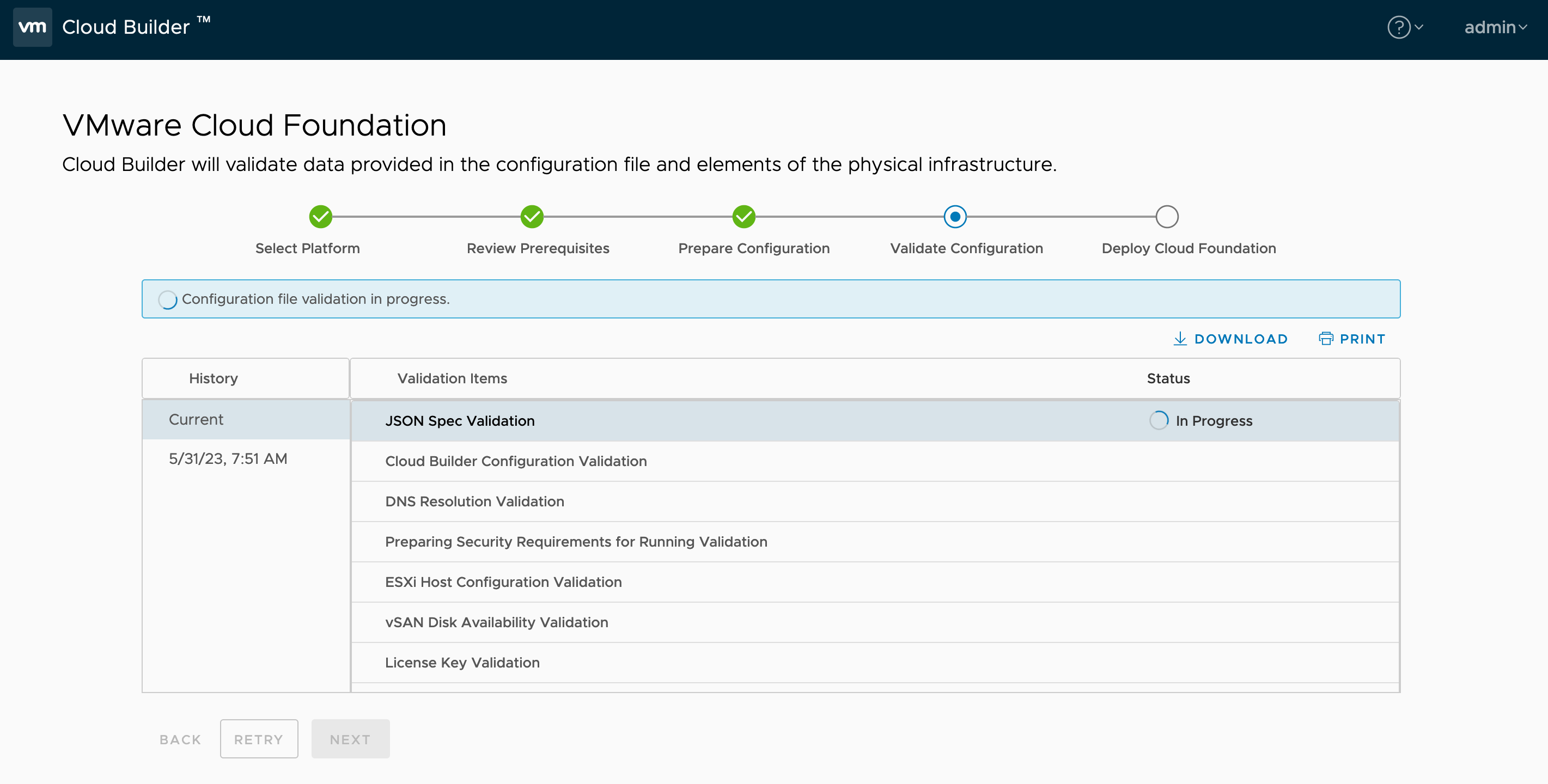Click the In Progress status text
This screenshot has width=1548, height=784.
click(x=1214, y=420)
